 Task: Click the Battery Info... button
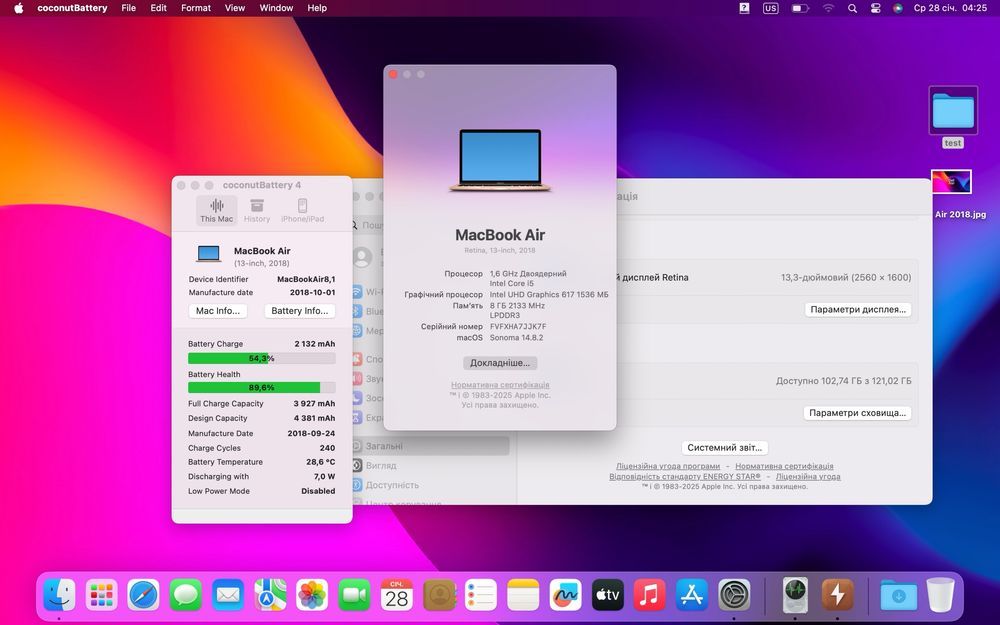pyautogui.click(x=300, y=311)
